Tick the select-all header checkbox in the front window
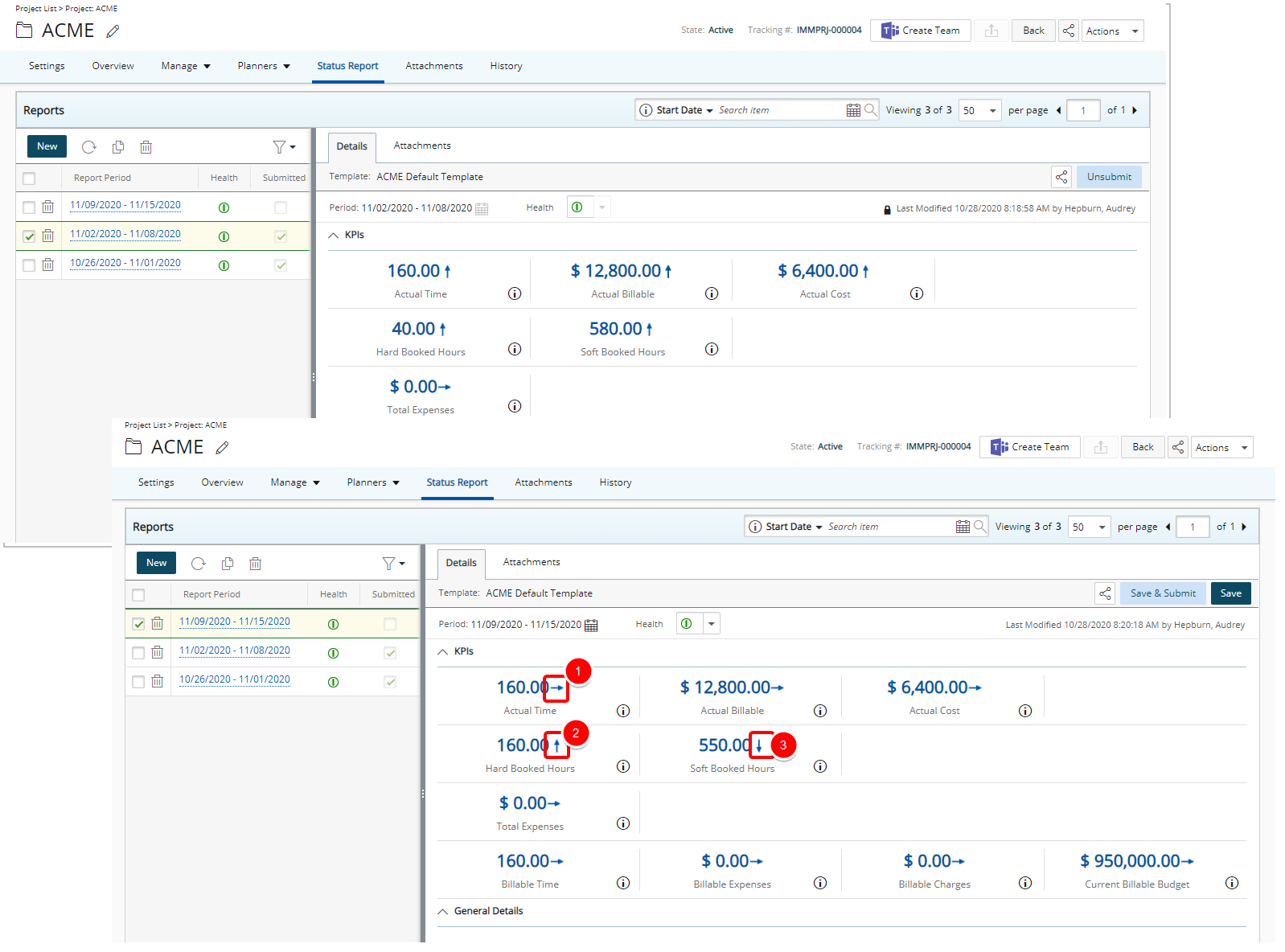1285x952 pixels. coord(138,595)
